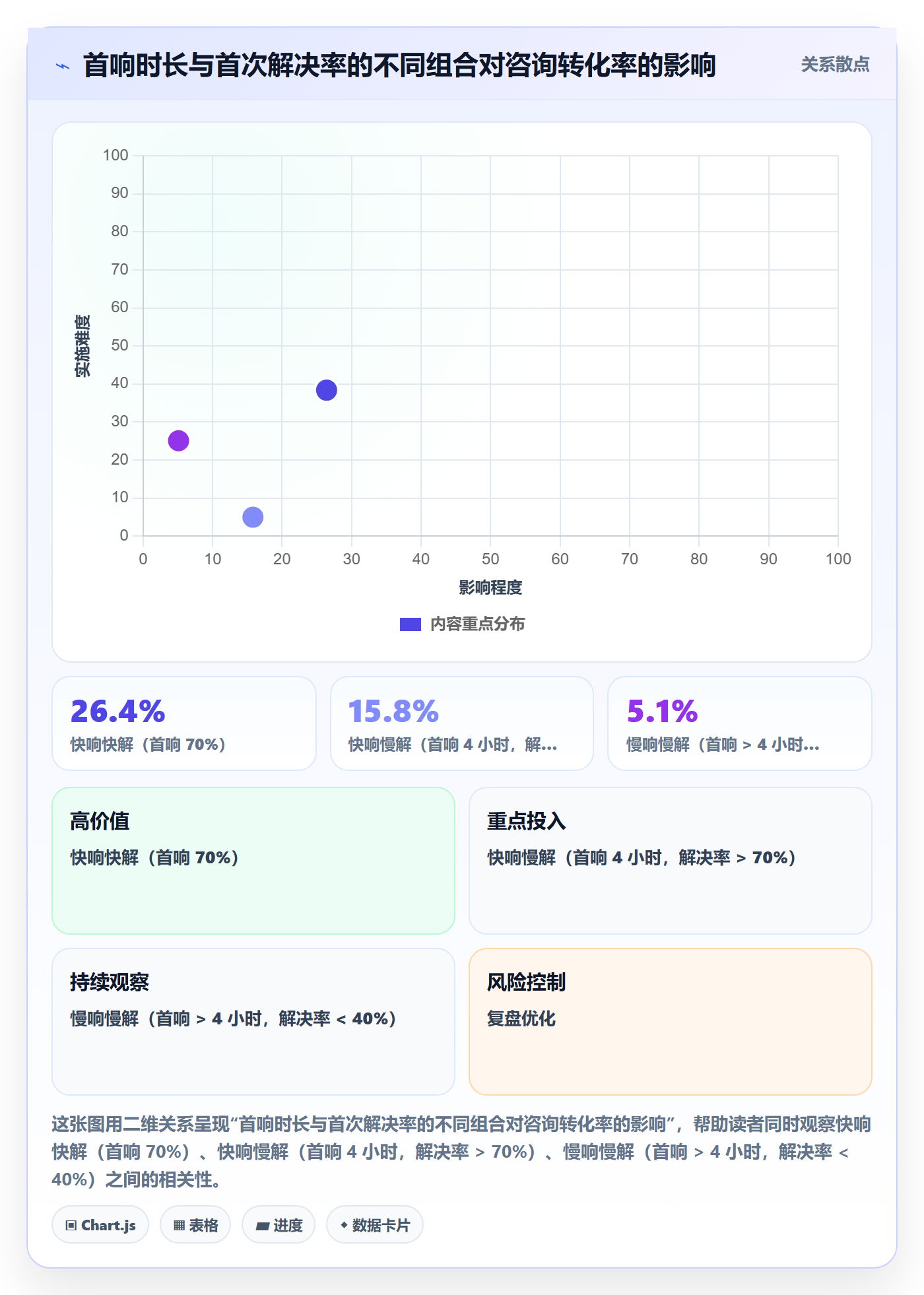This screenshot has width=924, height=1295.
Task: Select the purple scatter point near 5
Action: coord(178,440)
